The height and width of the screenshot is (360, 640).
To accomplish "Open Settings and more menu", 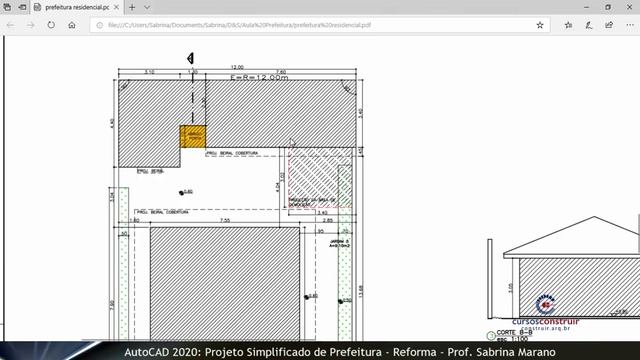I will [630, 25].
